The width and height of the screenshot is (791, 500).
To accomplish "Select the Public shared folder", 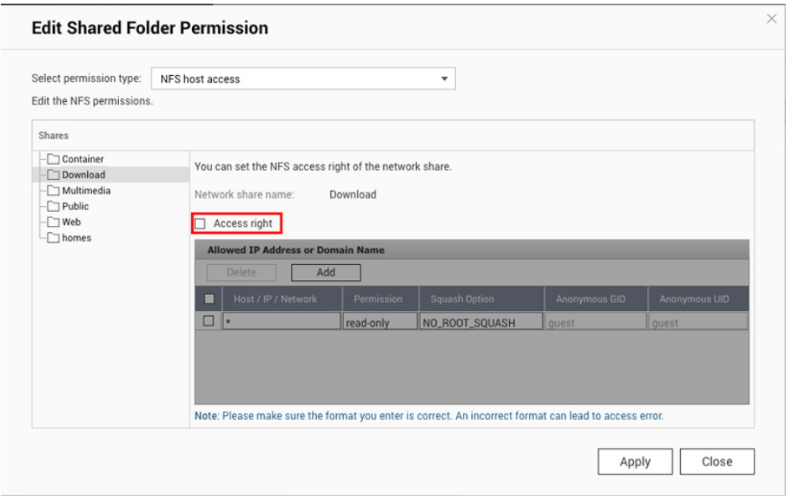I will click(x=75, y=206).
